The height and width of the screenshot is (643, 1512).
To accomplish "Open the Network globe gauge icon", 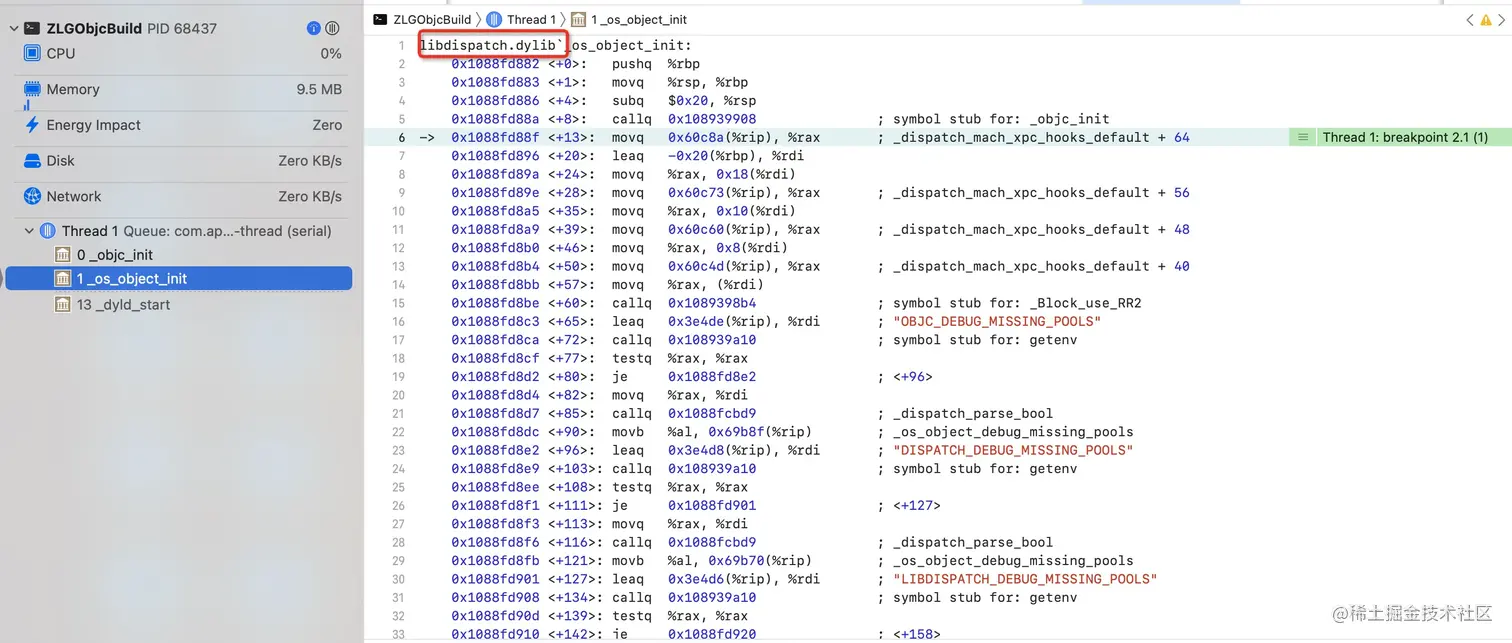I will [32, 197].
